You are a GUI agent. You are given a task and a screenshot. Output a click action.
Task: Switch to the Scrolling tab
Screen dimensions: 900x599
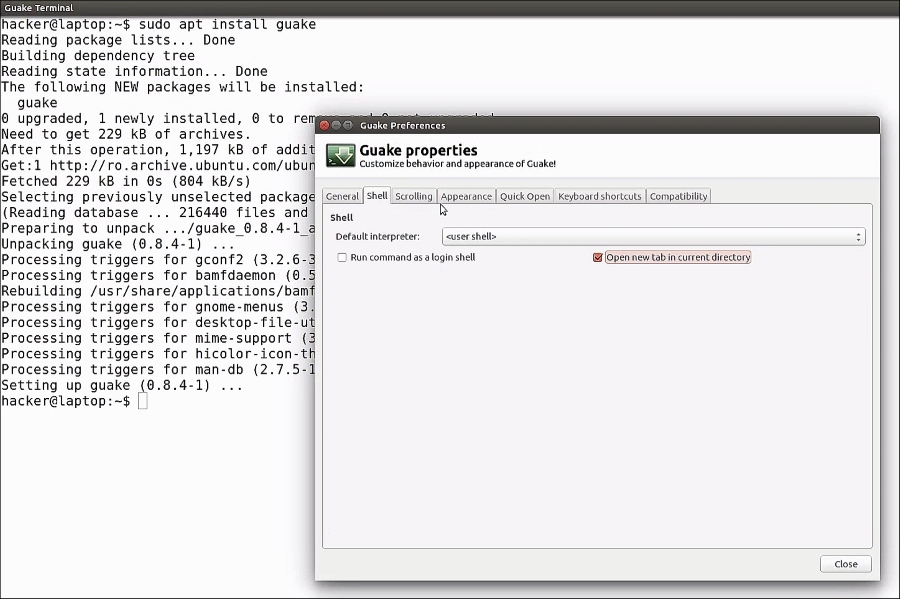point(414,196)
